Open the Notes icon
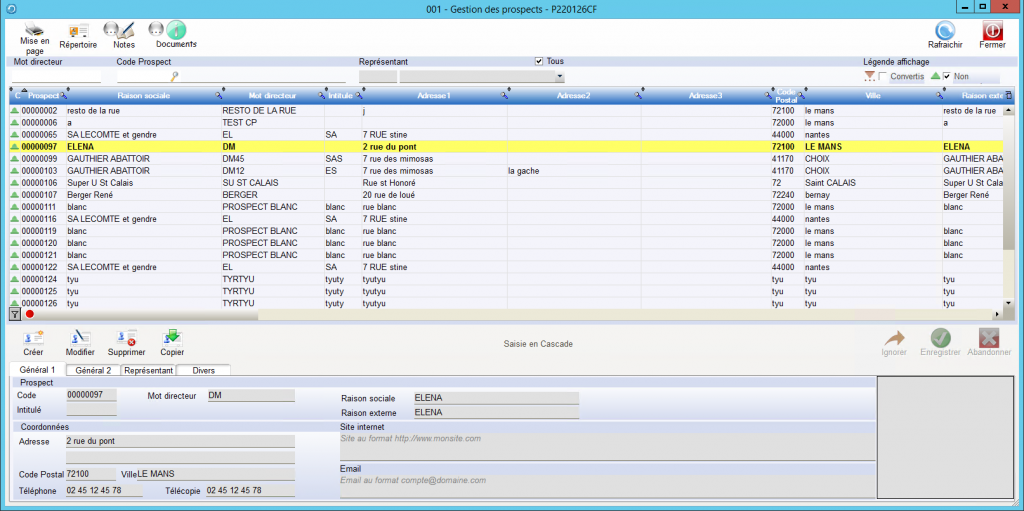This screenshot has width=1024, height=511. coord(124,31)
